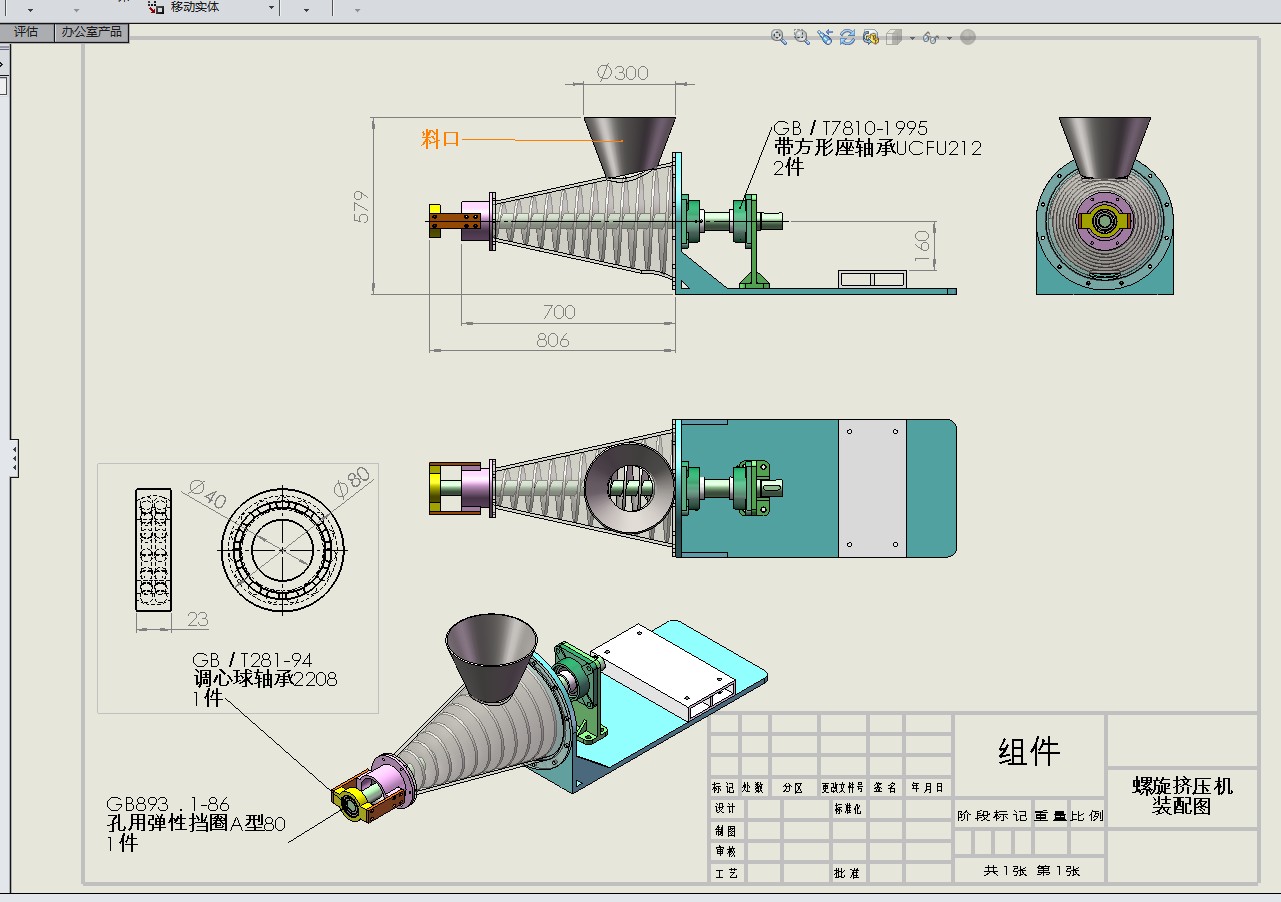
Task: Select the bearing detail circular view
Action: (x=283, y=549)
